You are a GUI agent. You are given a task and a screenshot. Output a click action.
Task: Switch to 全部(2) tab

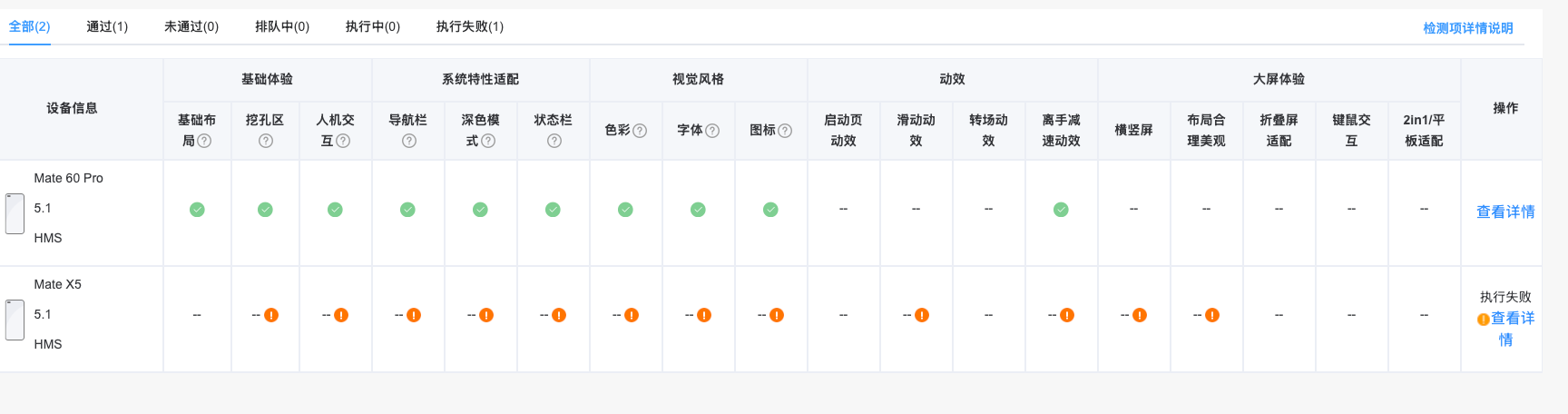tap(29, 26)
